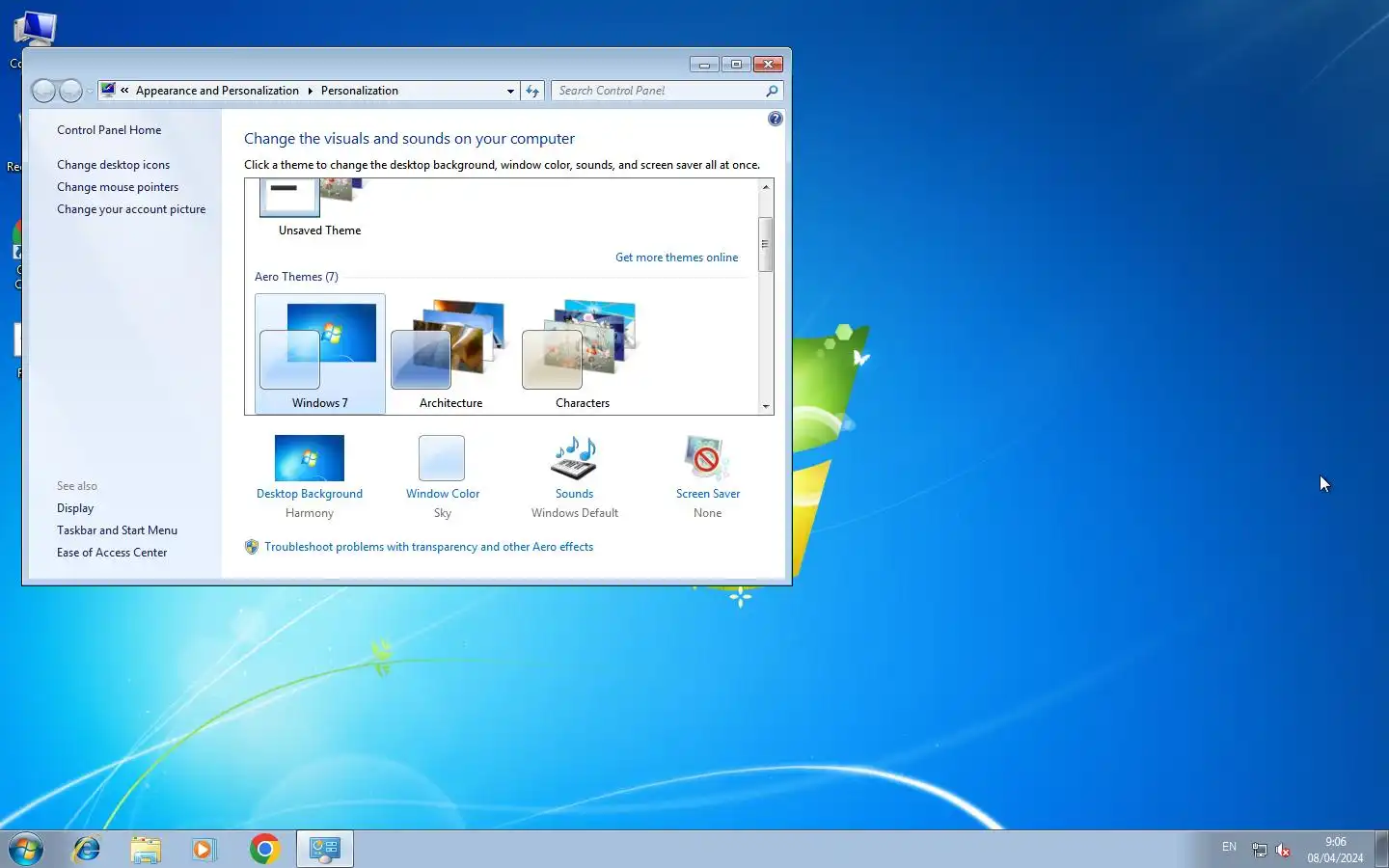Open address bar previous locations dropdown
The height and width of the screenshot is (868, 1389).
[x=510, y=91]
